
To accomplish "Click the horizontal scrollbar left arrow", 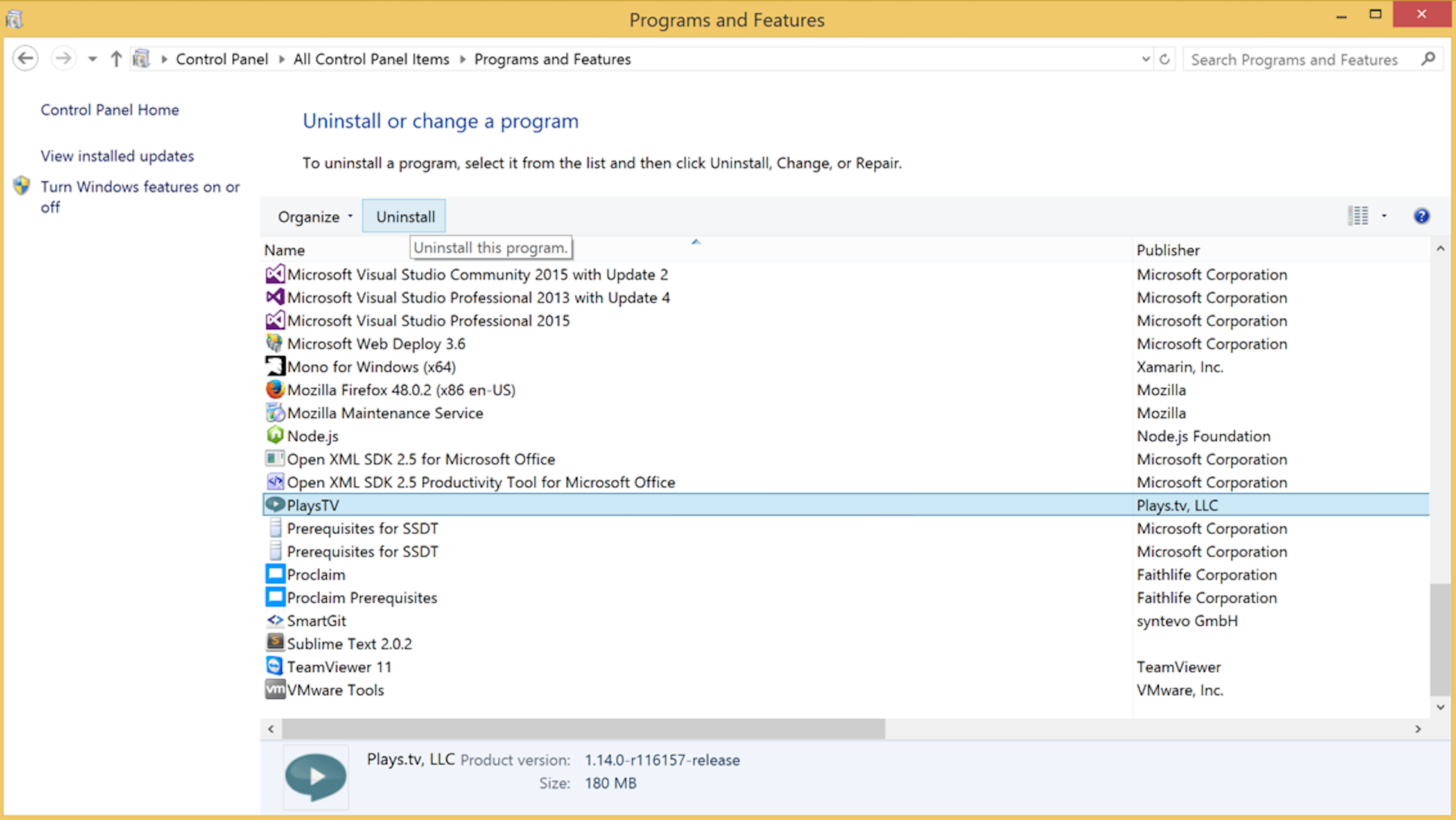I will (x=271, y=729).
